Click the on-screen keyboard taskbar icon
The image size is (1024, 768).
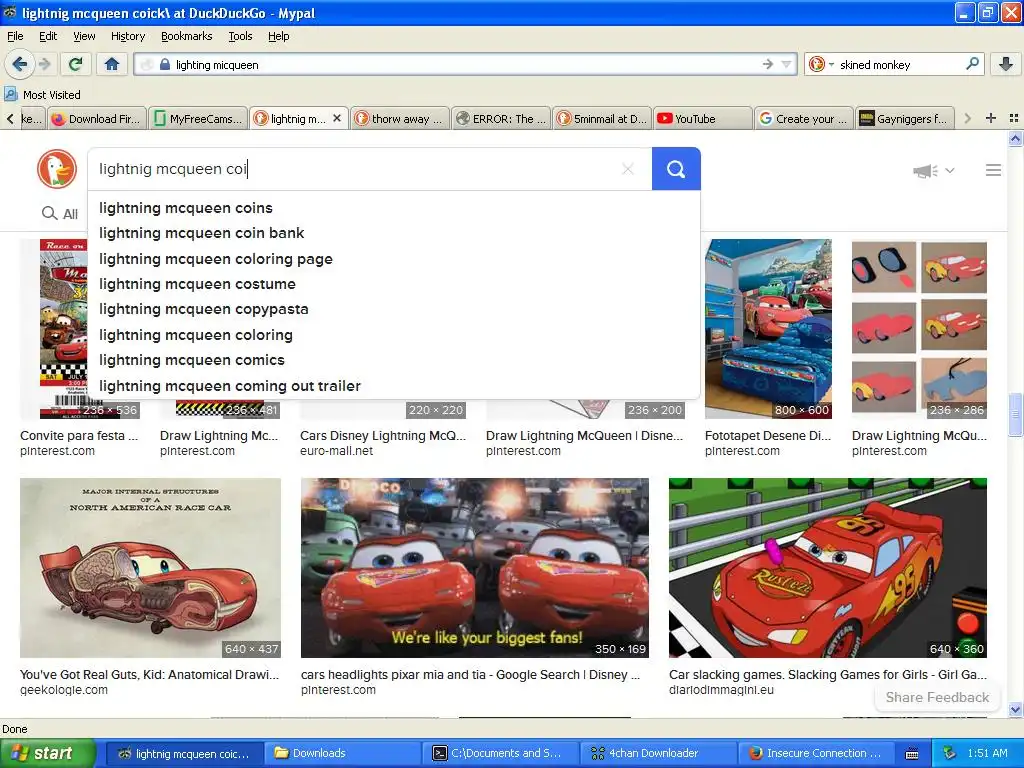pyautogui.click(x=912, y=754)
